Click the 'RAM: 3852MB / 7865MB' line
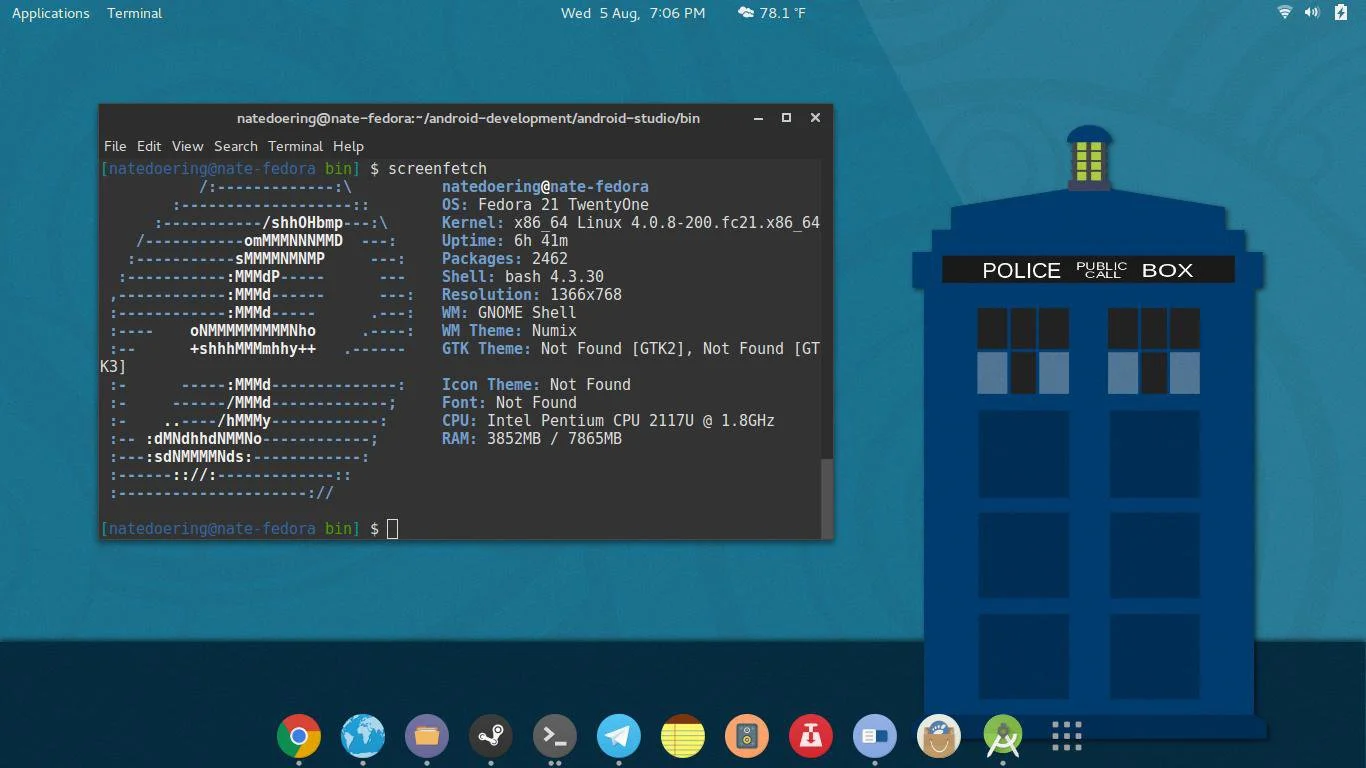 coord(532,439)
